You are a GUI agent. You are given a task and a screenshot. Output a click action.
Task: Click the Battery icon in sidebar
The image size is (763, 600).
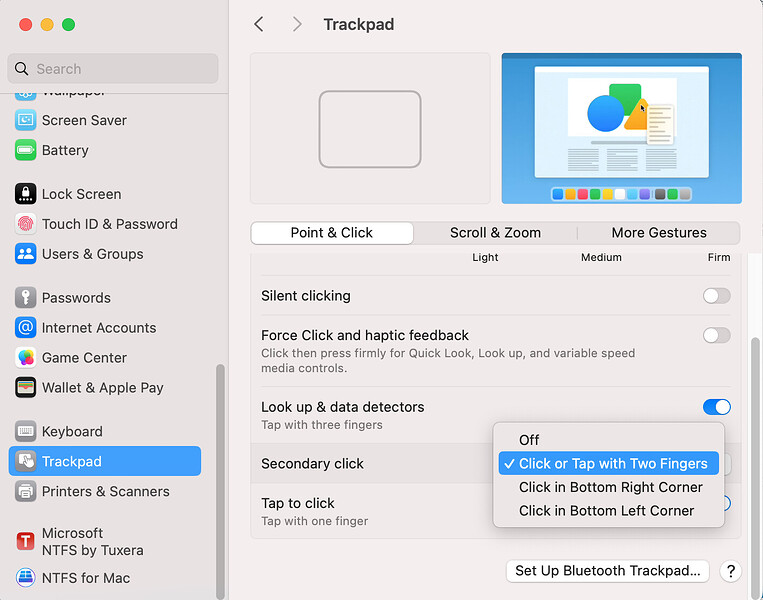pos(26,150)
